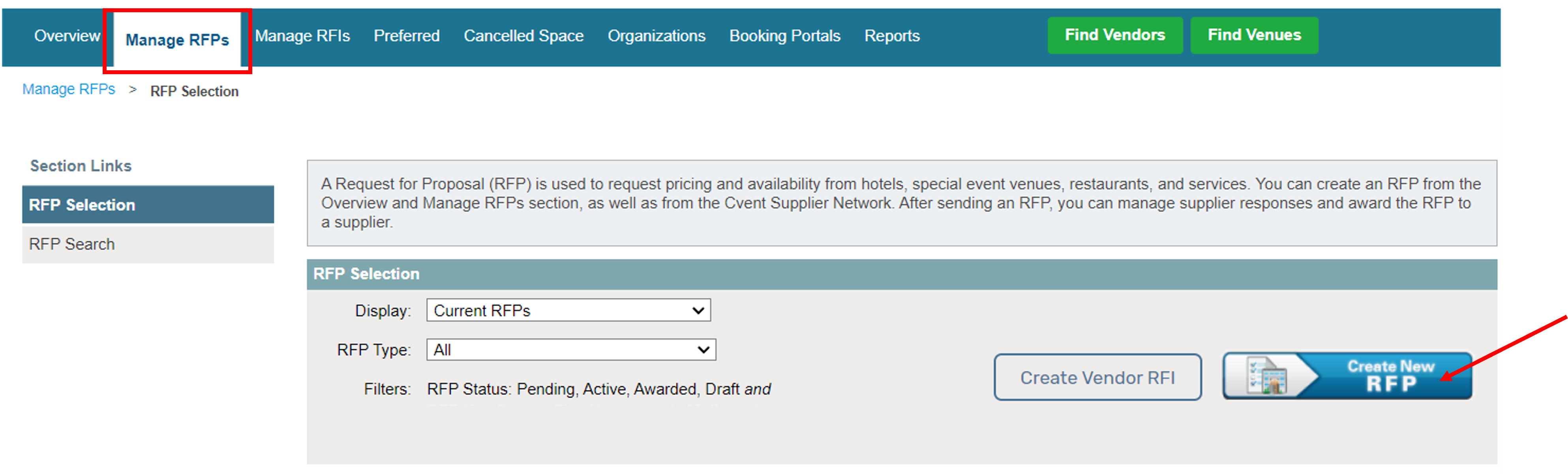
Task: Open the Organizations section
Action: pos(656,35)
